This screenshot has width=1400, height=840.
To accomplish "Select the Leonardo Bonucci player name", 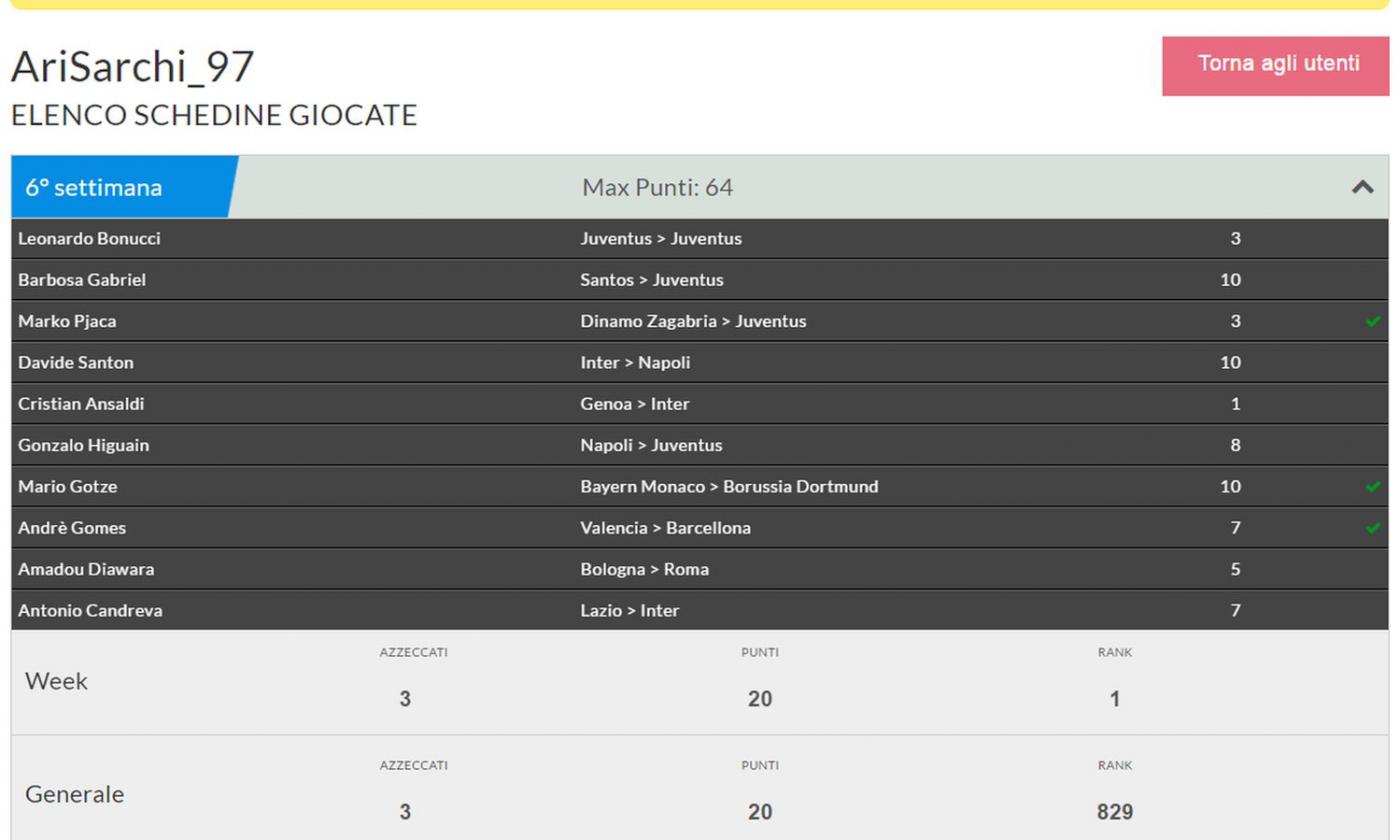I will click(89, 238).
